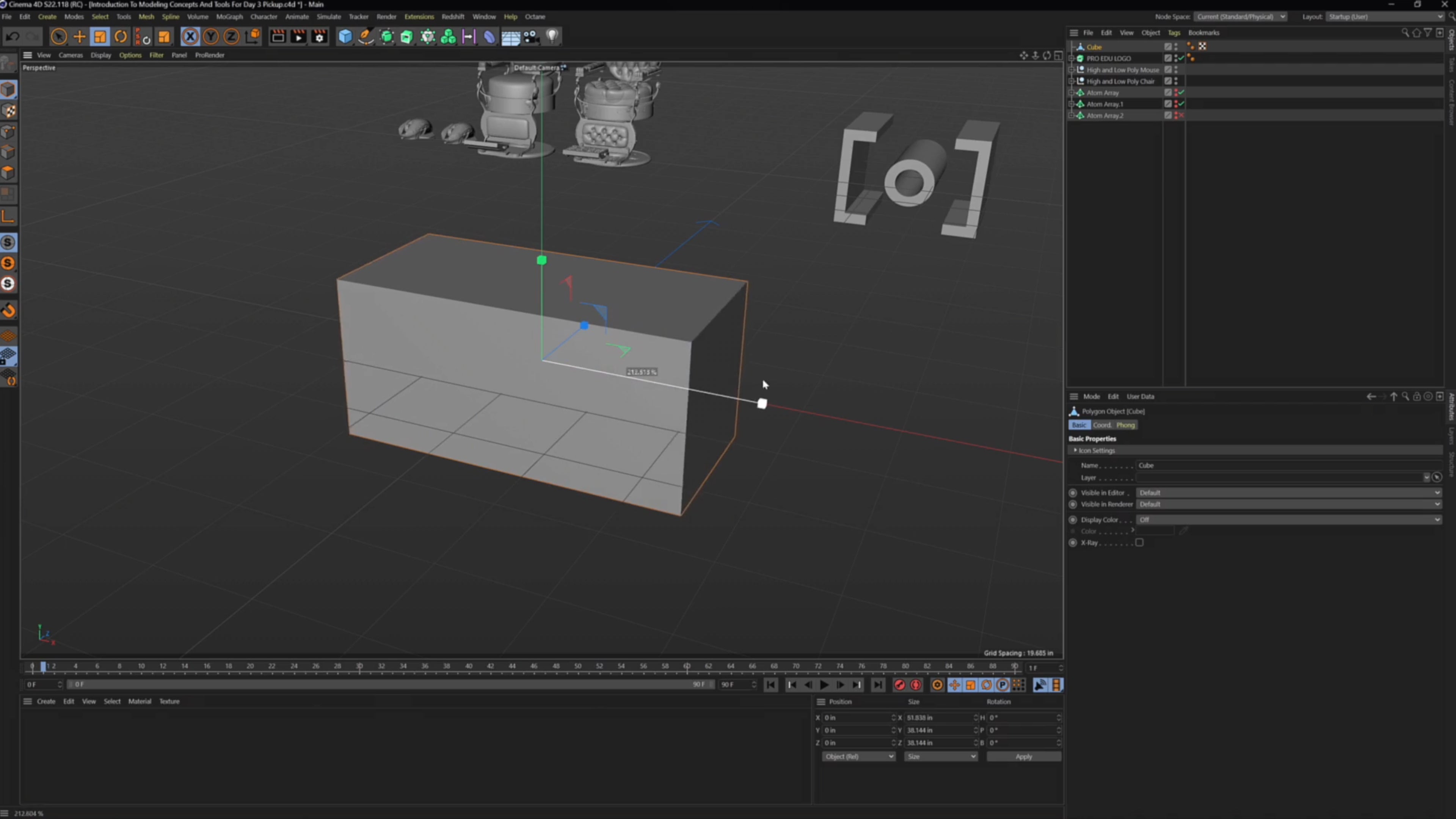Image resolution: width=1456 pixels, height=819 pixels.
Task: Activate the Move tool
Action: point(79,37)
